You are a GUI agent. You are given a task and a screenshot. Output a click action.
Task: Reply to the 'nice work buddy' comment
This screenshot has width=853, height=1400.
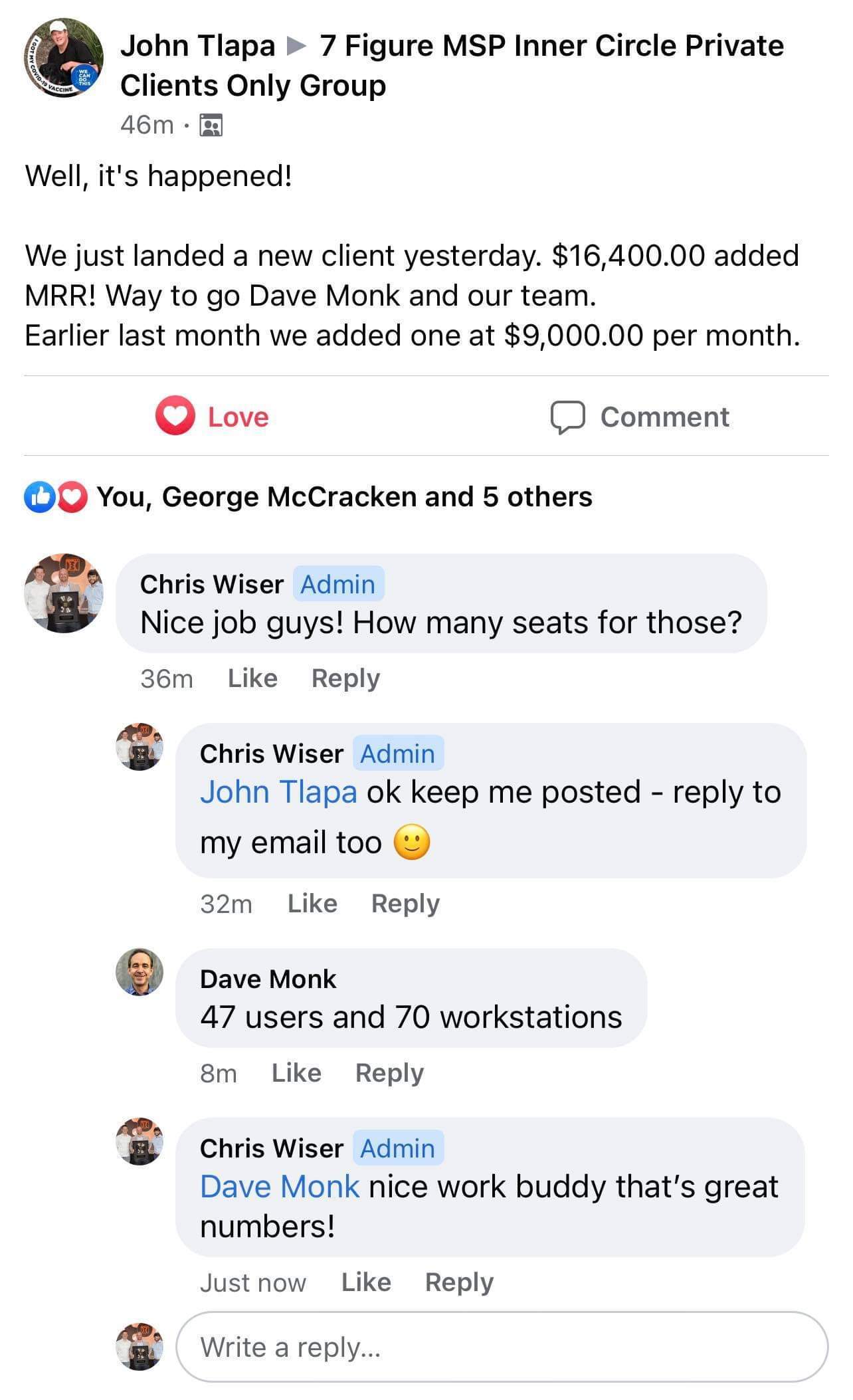459,1282
